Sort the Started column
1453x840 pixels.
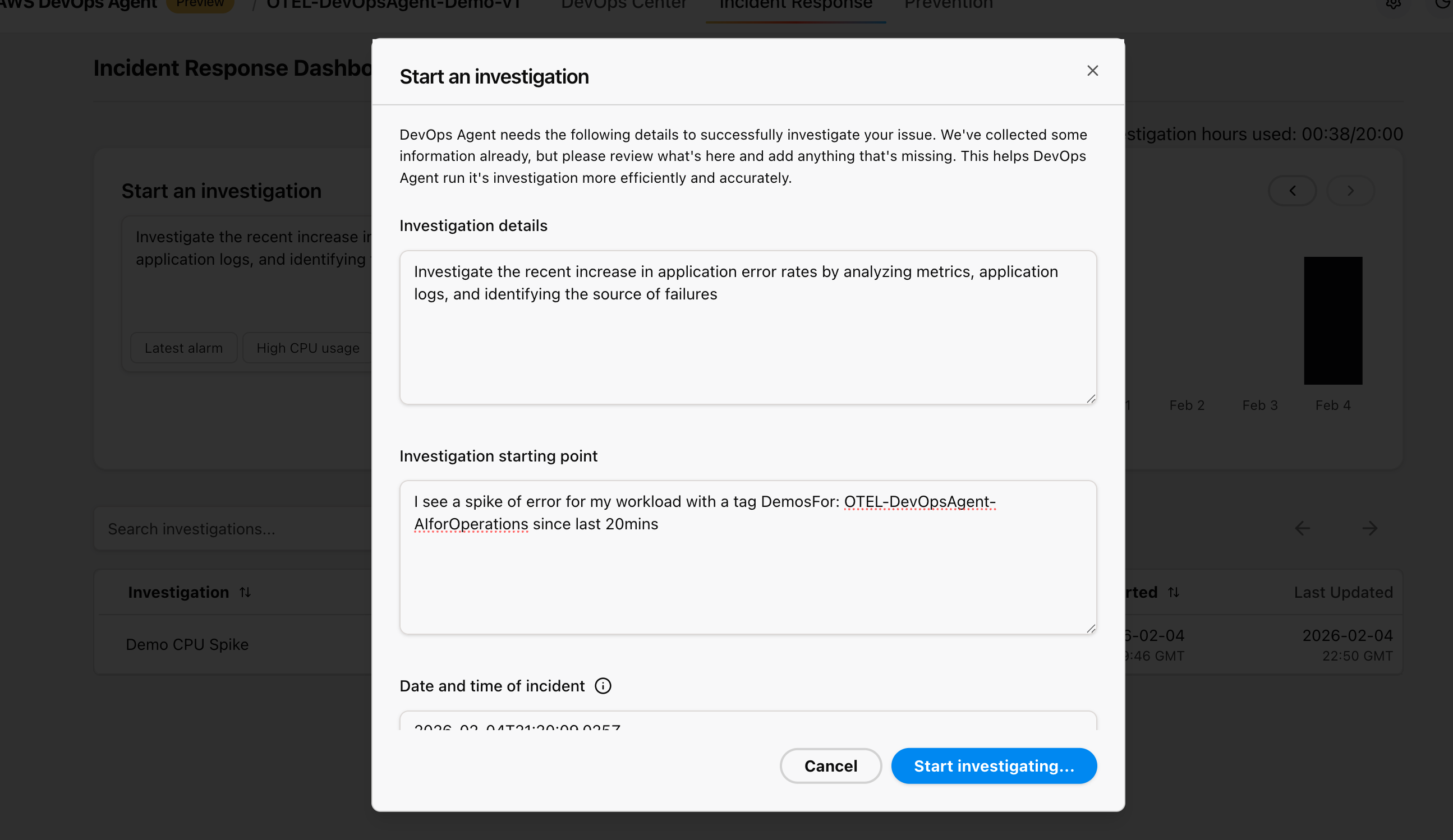coord(1174,592)
